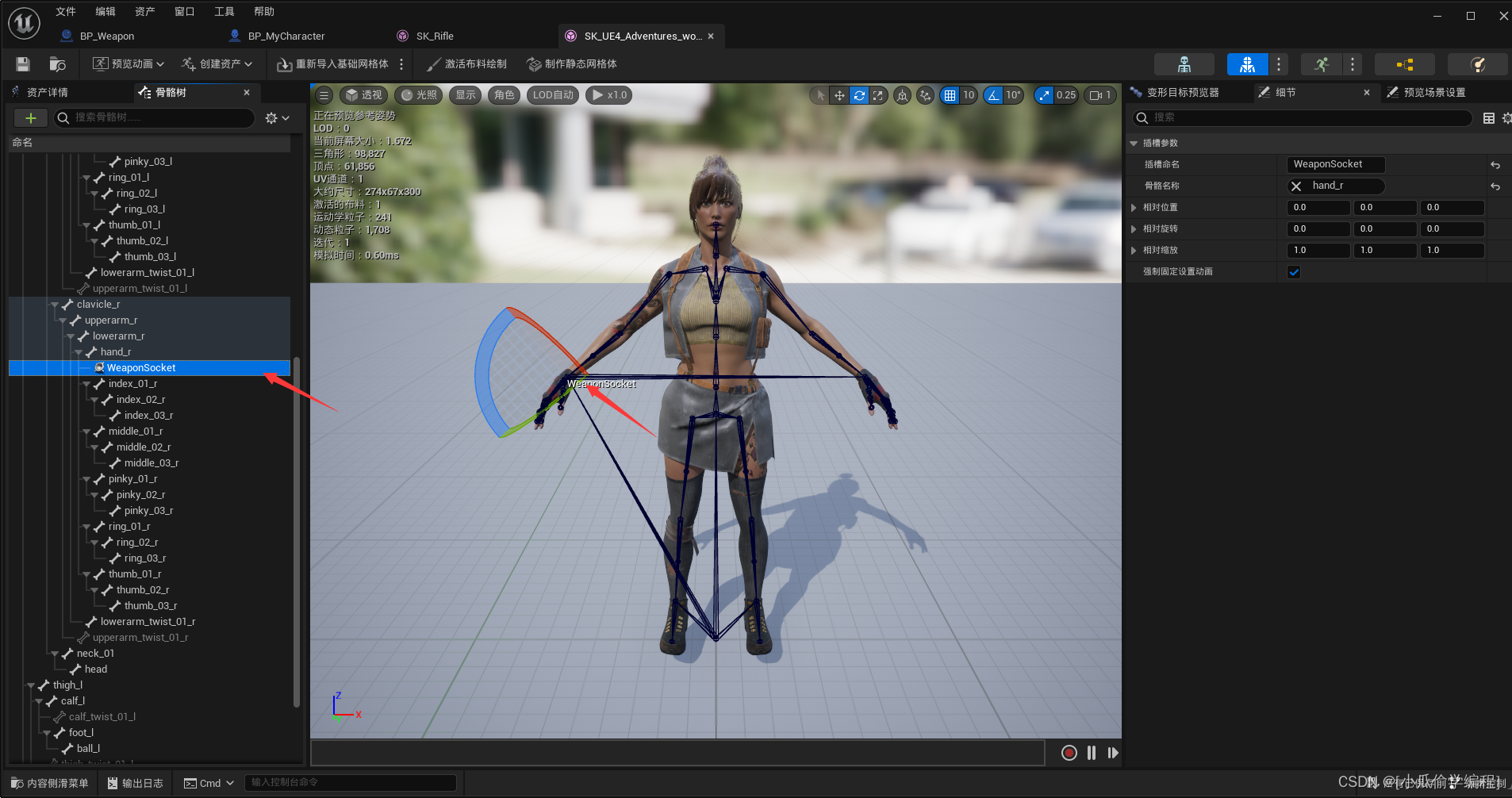This screenshot has width=1512, height=798.
Task: Browse to asset in Content Browser
Action: (58, 64)
